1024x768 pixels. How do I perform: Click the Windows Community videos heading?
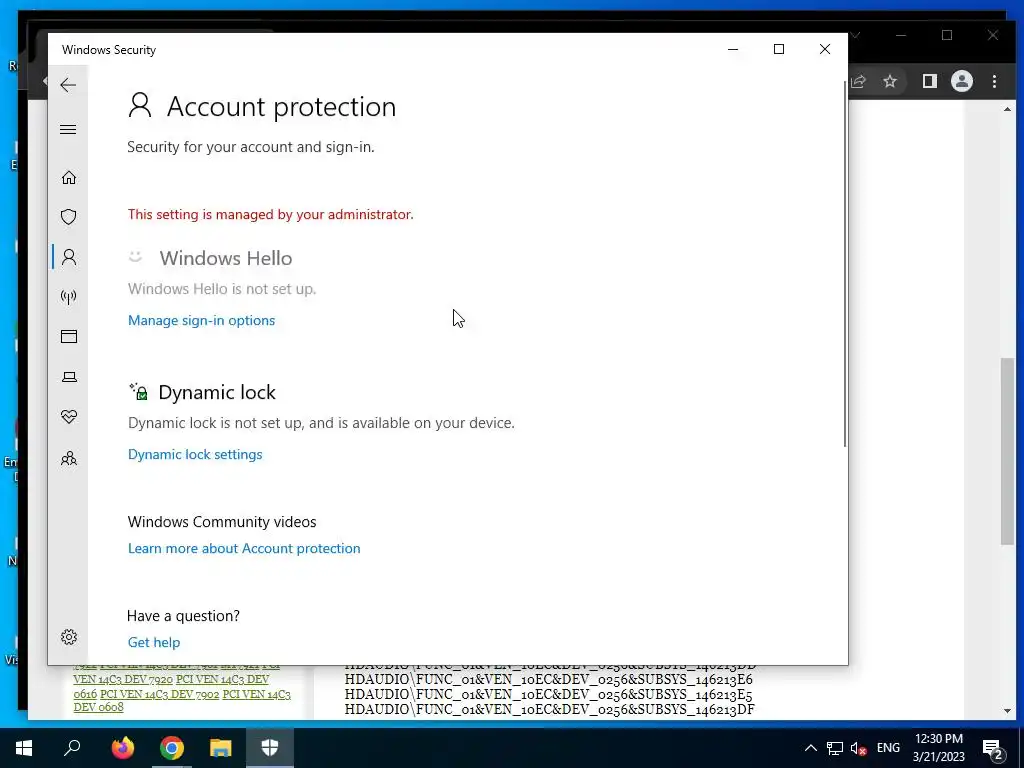[221, 522]
